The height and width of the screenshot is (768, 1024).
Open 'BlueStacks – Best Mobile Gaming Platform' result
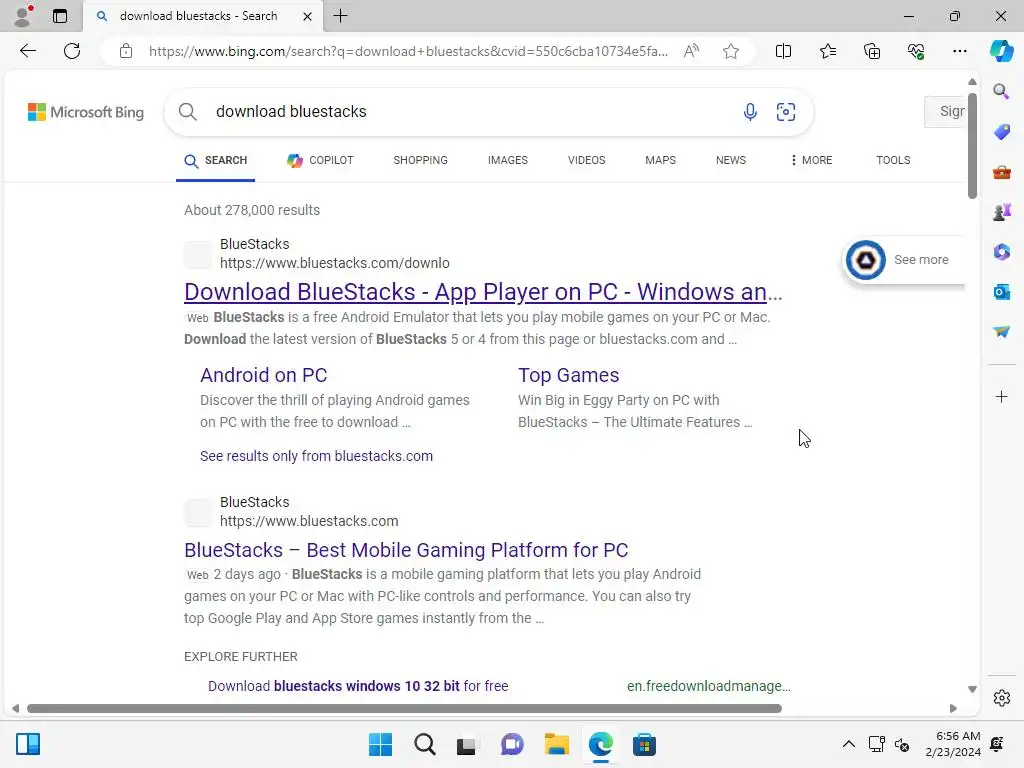[x=406, y=550]
